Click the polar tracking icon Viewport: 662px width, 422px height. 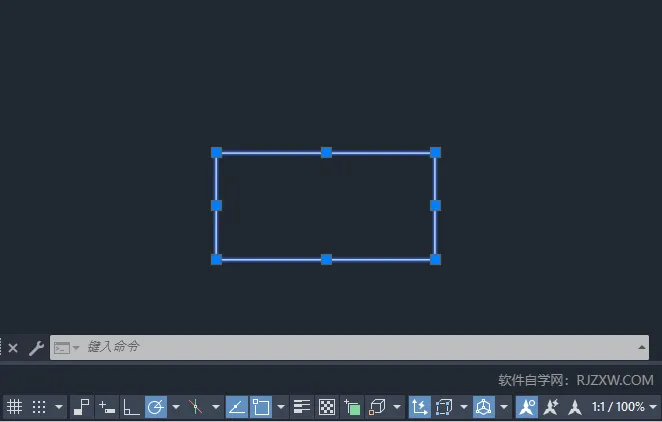click(x=156, y=407)
